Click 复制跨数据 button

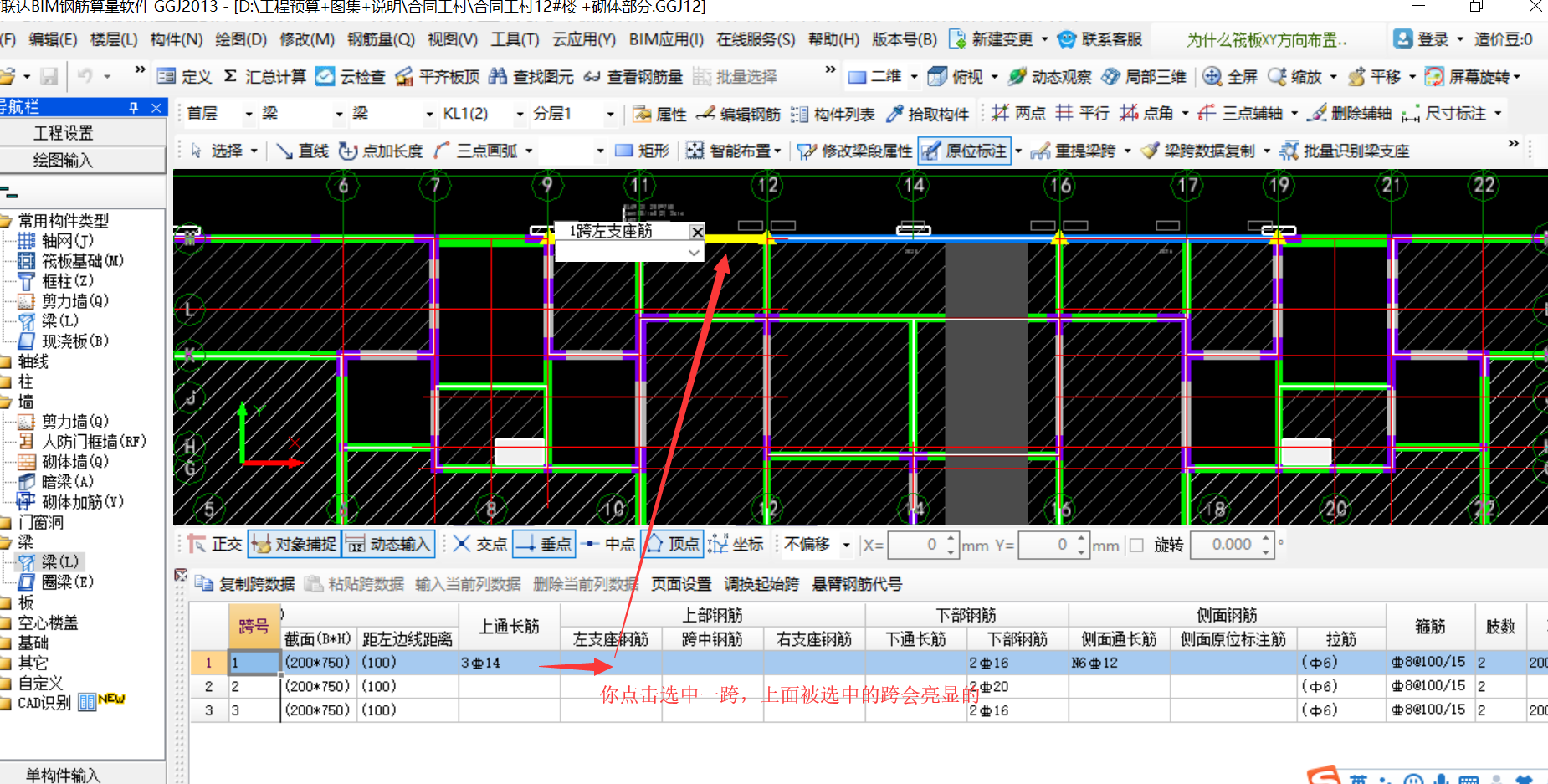point(245,584)
